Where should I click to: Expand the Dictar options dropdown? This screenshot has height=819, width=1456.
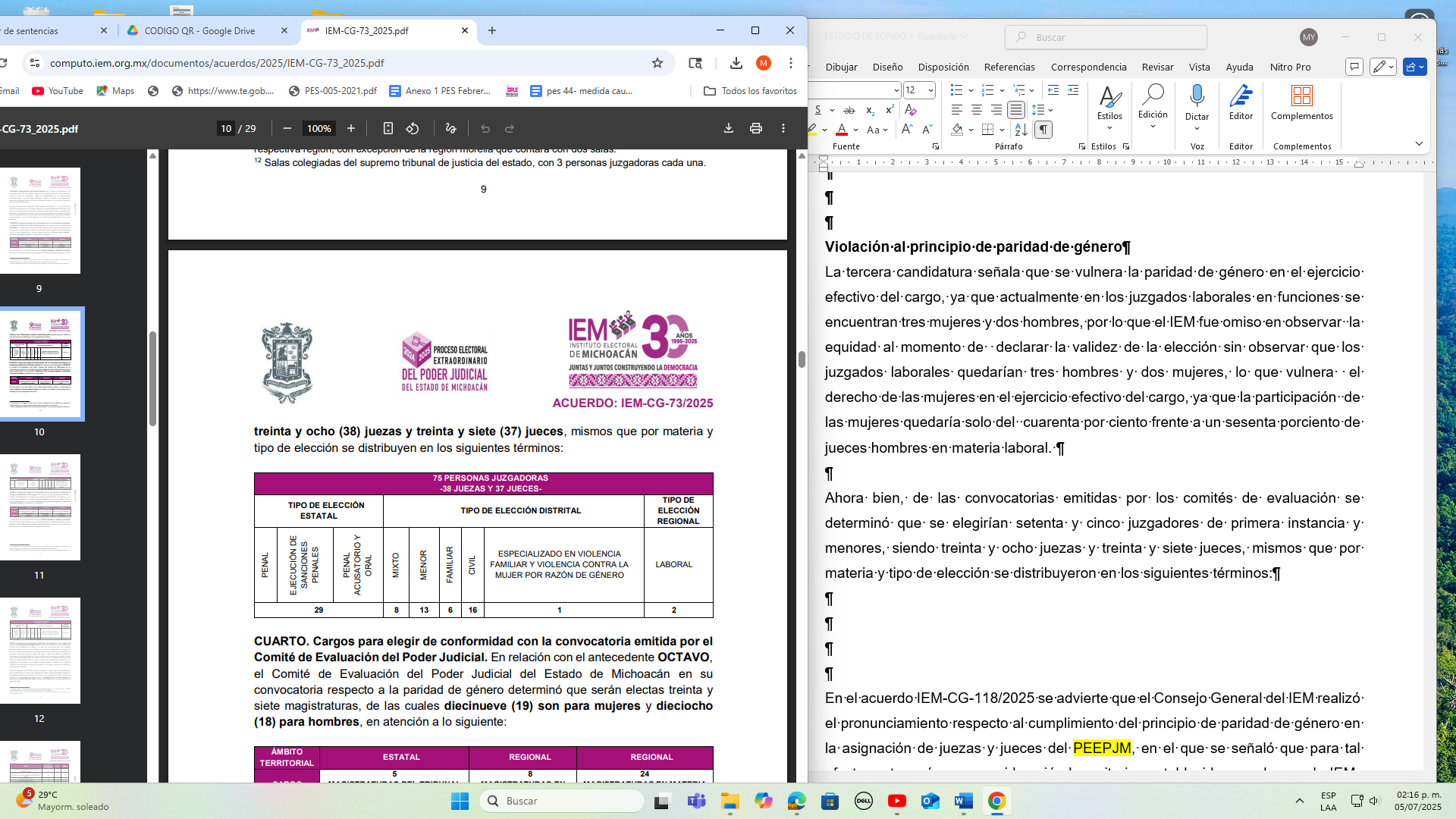(1197, 128)
